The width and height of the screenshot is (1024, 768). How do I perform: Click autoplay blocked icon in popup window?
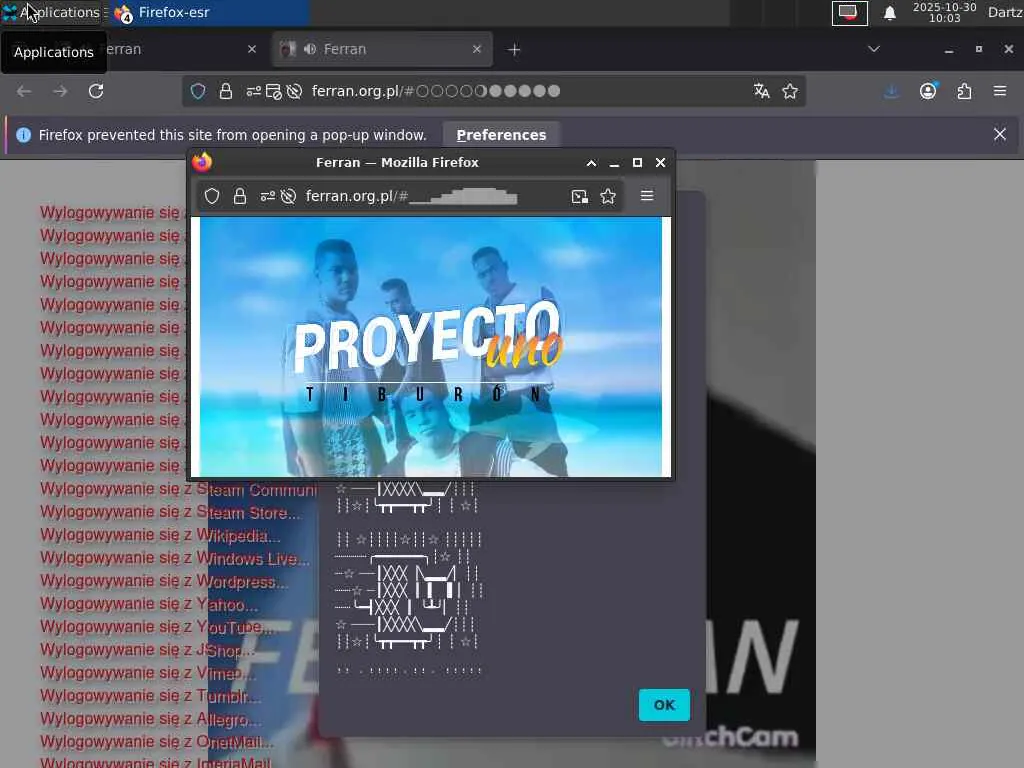(288, 196)
